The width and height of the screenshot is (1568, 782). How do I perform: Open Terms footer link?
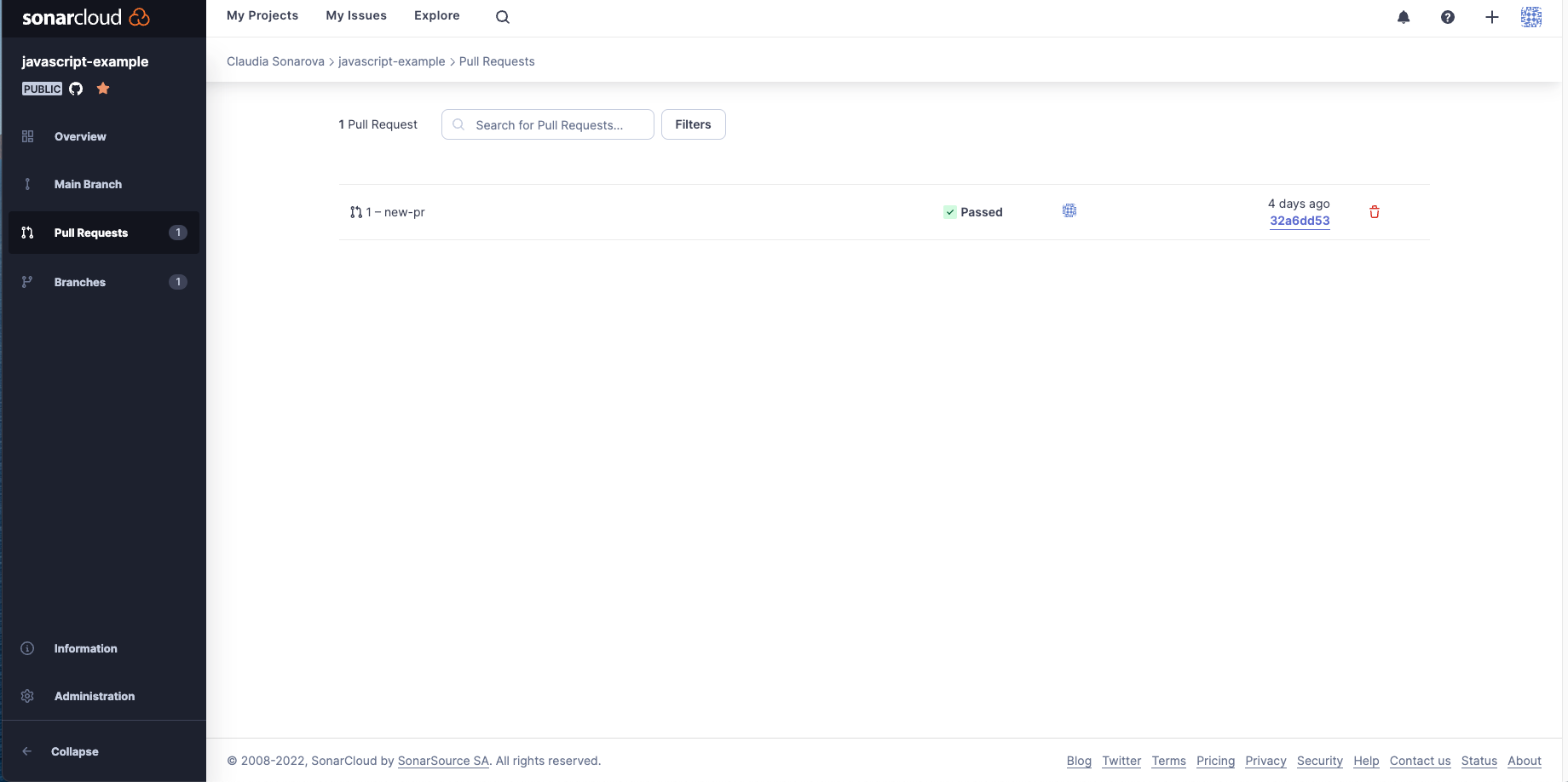pos(1169,761)
